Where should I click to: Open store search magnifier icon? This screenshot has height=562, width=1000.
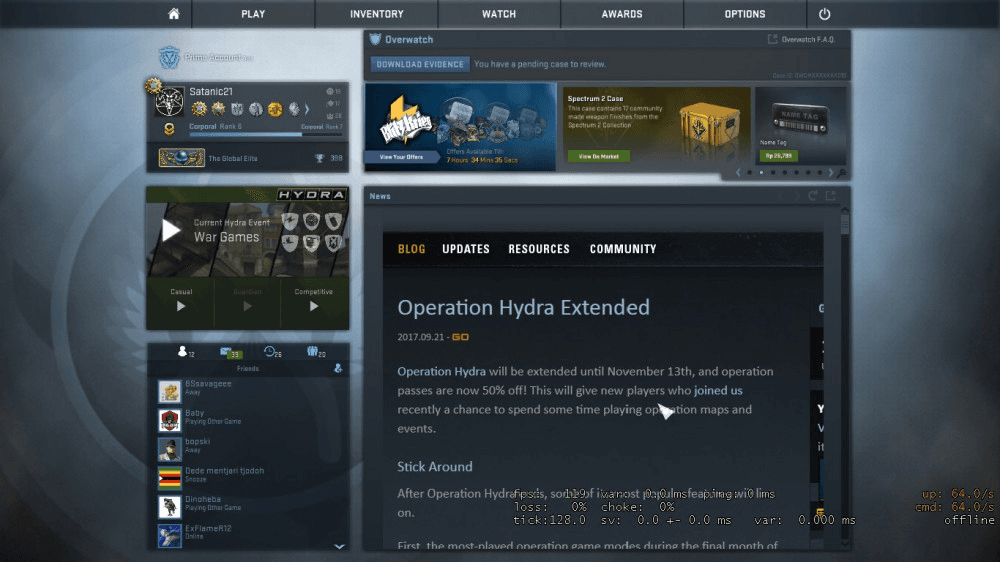pos(841,173)
